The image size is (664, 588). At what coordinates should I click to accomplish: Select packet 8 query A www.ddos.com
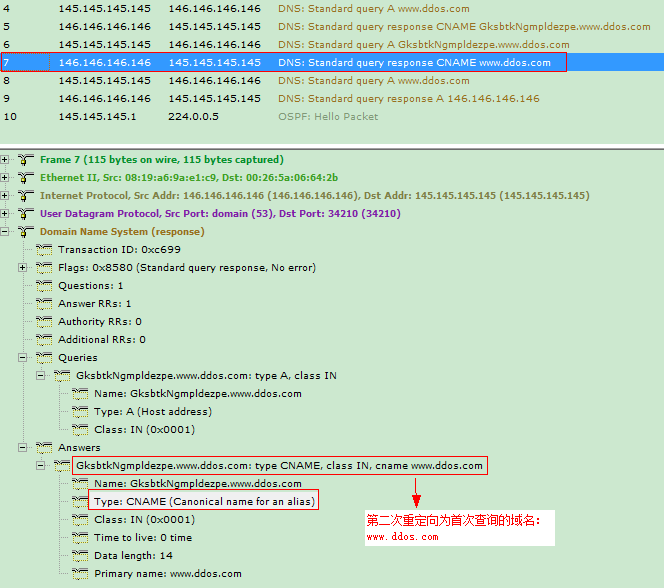332,80
